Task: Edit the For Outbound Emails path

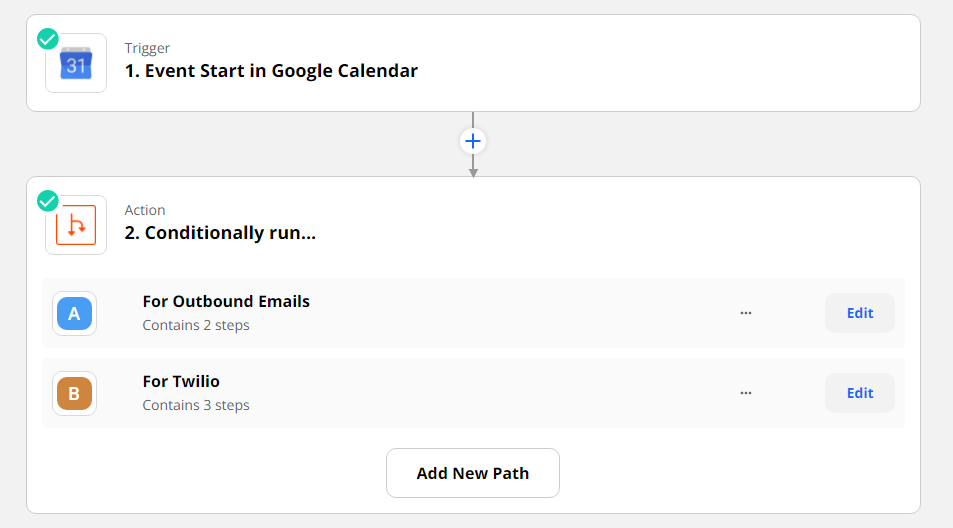Action: 859,313
